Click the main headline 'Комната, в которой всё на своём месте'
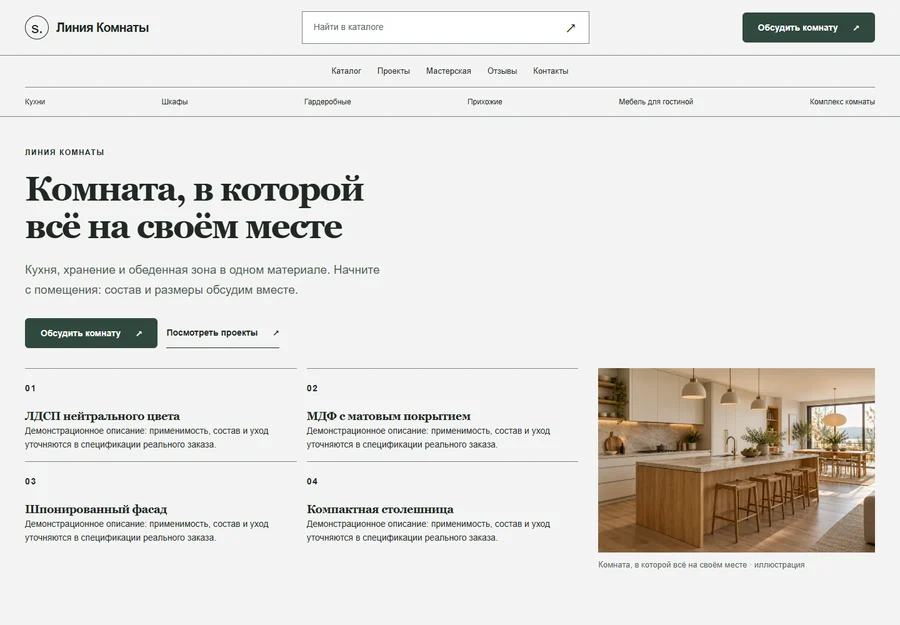Image resolution: width=900 pixels, height=625 pixels. click(195, 208)
